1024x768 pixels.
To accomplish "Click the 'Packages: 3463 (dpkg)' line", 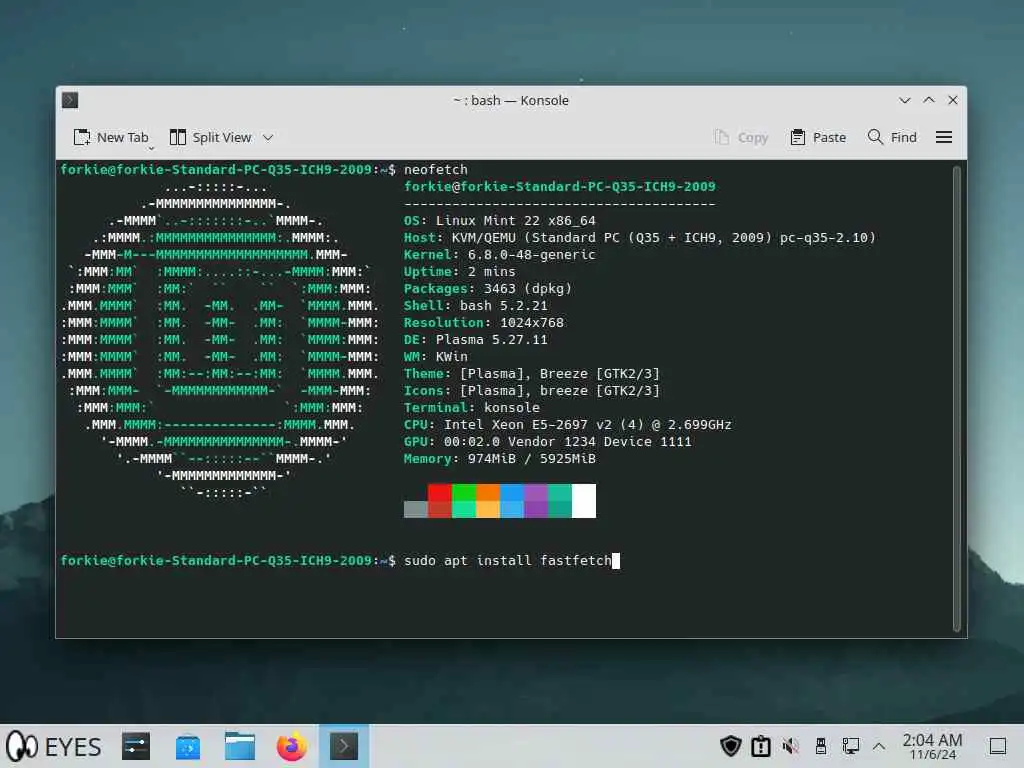I will pyautogui.click(x=488, y=289).
